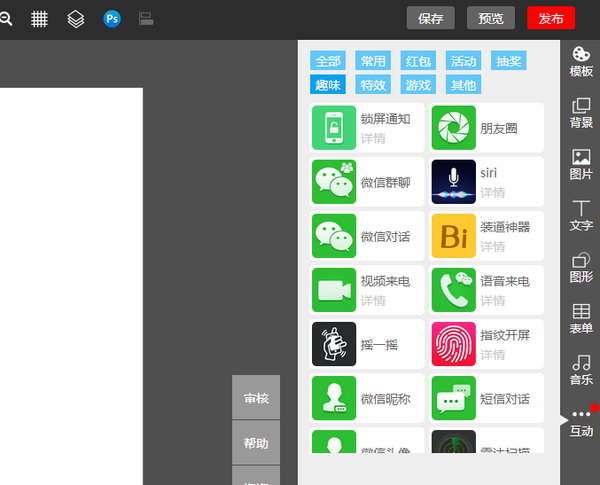The width and height of the screenshot is (600, 485).
Task: Open 详情 link under 锁屏通知
Action: point(373,138)
